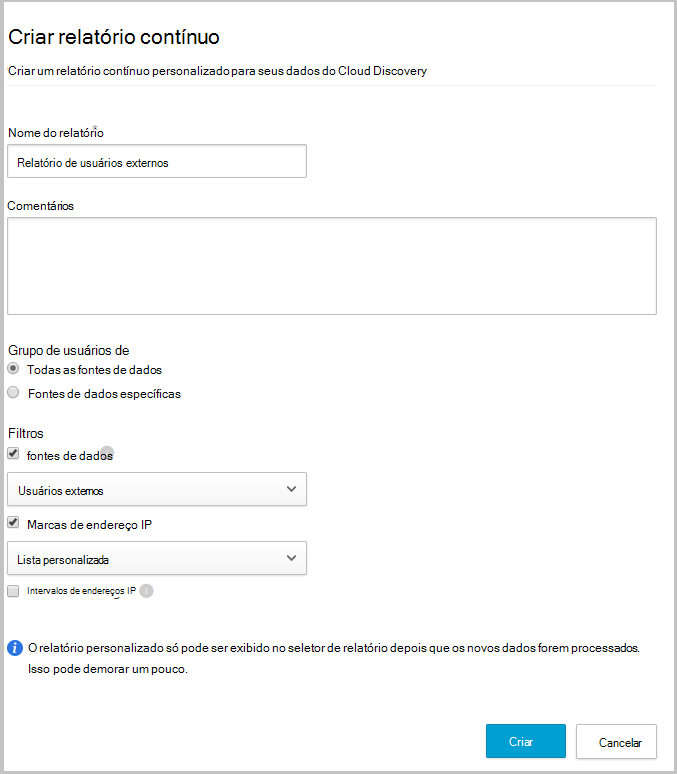Viewport: 677px width, 774px height.
Task: Enable the Intervalos de endereços IP checkbox
Action: 13,591
